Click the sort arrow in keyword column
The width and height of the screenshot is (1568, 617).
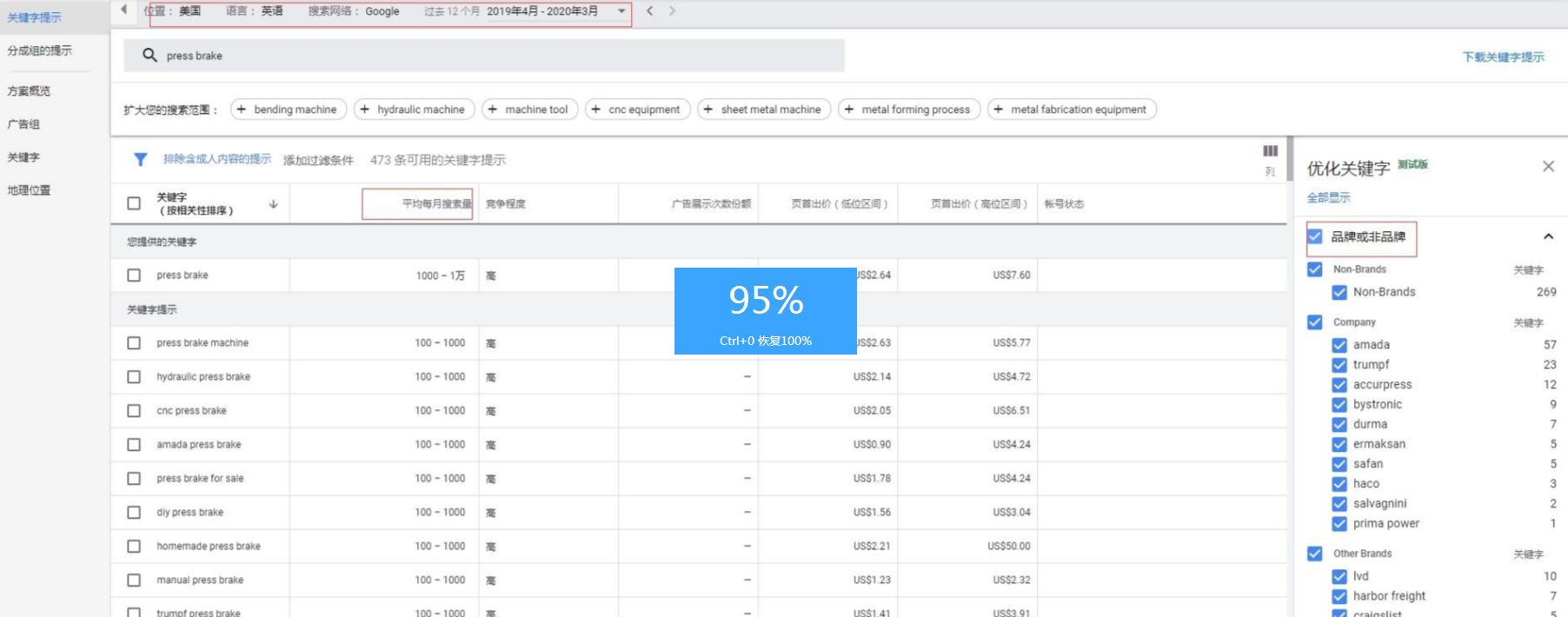pos(274,204)
